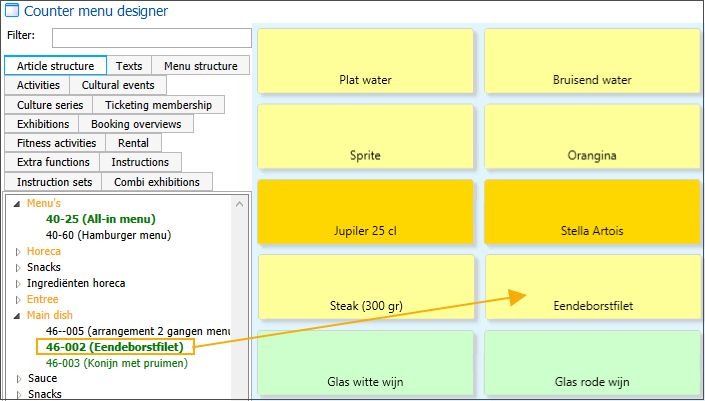The width and height of the screenshot is (705, 401).
Task: Select the Cultural events tab
Action: click(118, 86)
